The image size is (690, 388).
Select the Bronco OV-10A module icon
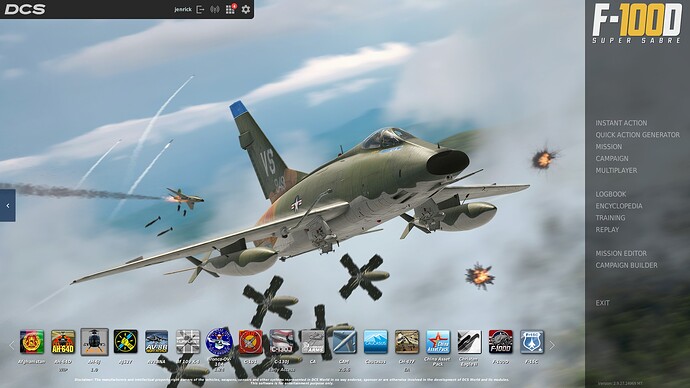219,342
